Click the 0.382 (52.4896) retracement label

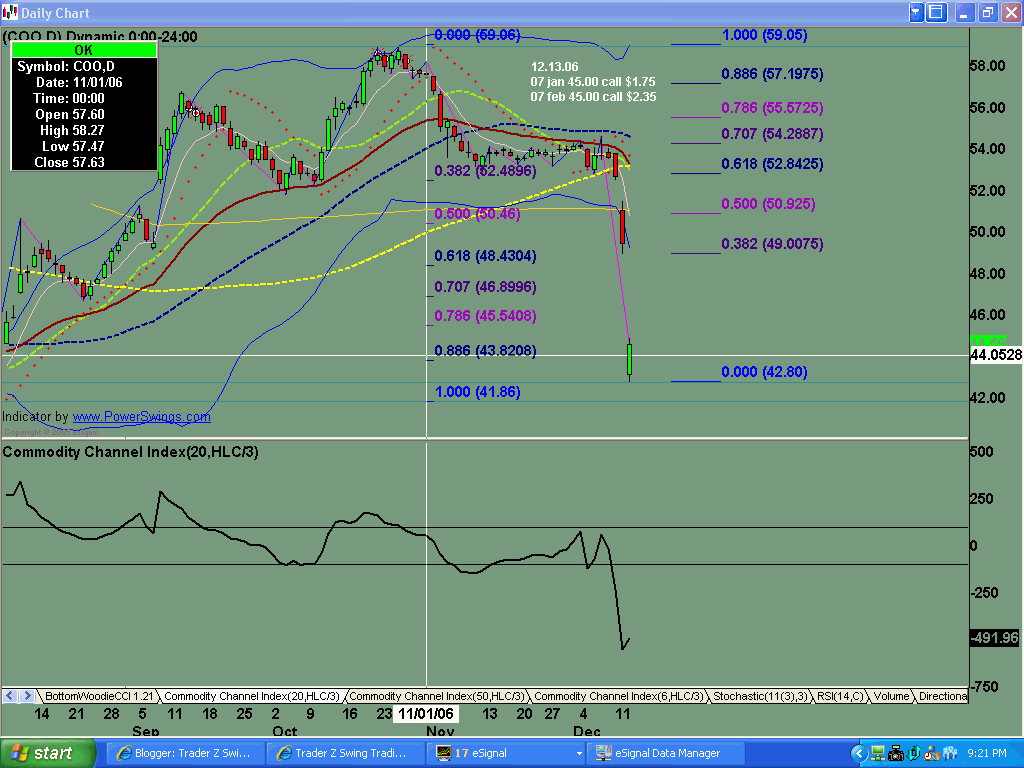pyautogui.click(x=485, y=170)
